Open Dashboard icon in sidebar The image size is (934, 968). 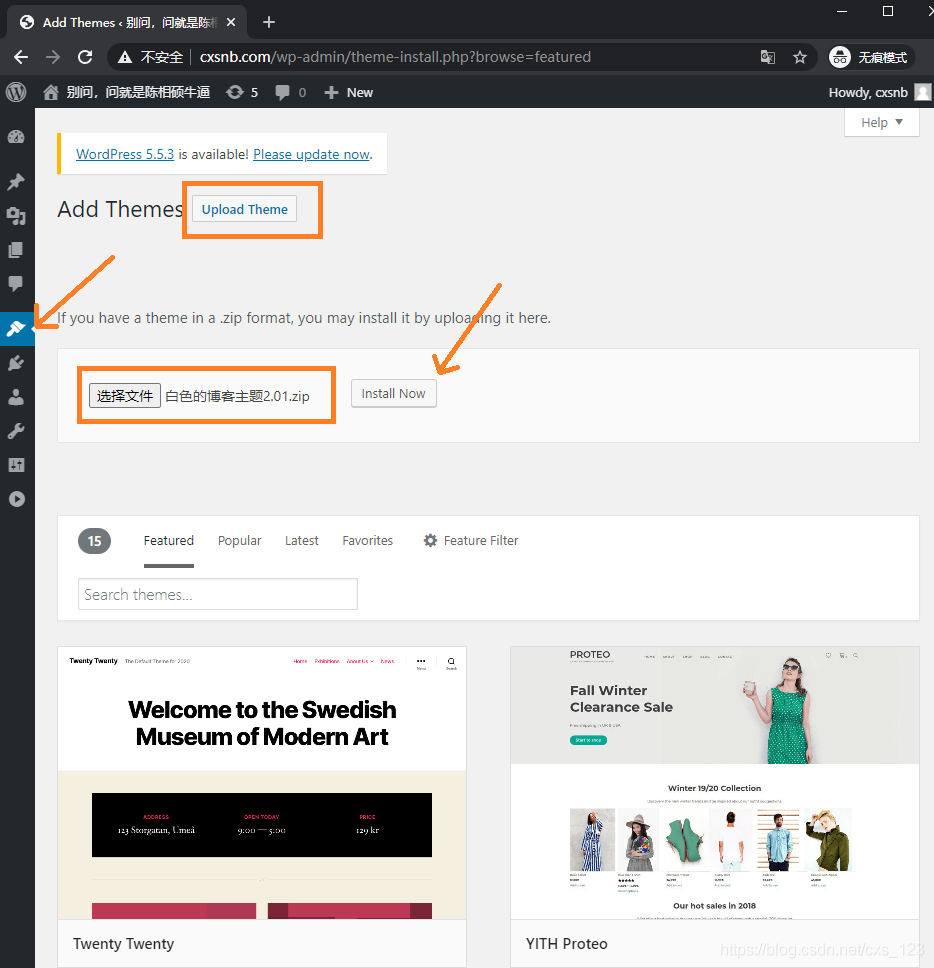pyautogui.click(x=16, y=137)
